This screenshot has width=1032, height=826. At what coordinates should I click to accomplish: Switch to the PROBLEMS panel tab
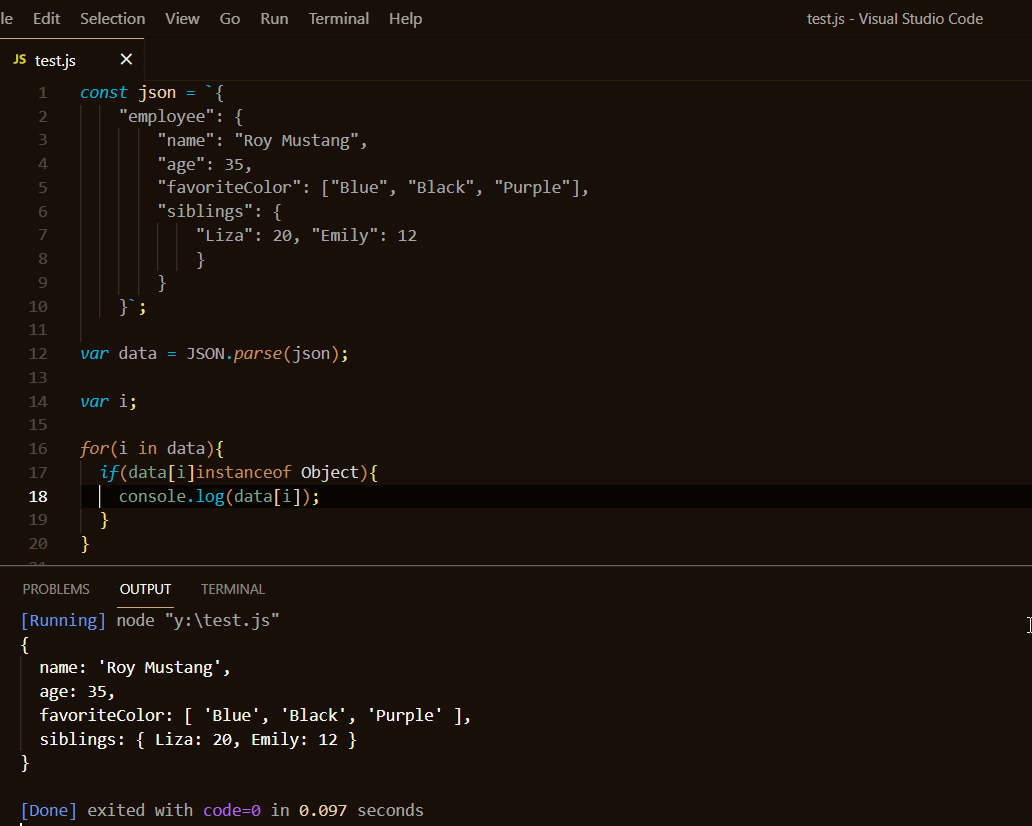(56, 589)
